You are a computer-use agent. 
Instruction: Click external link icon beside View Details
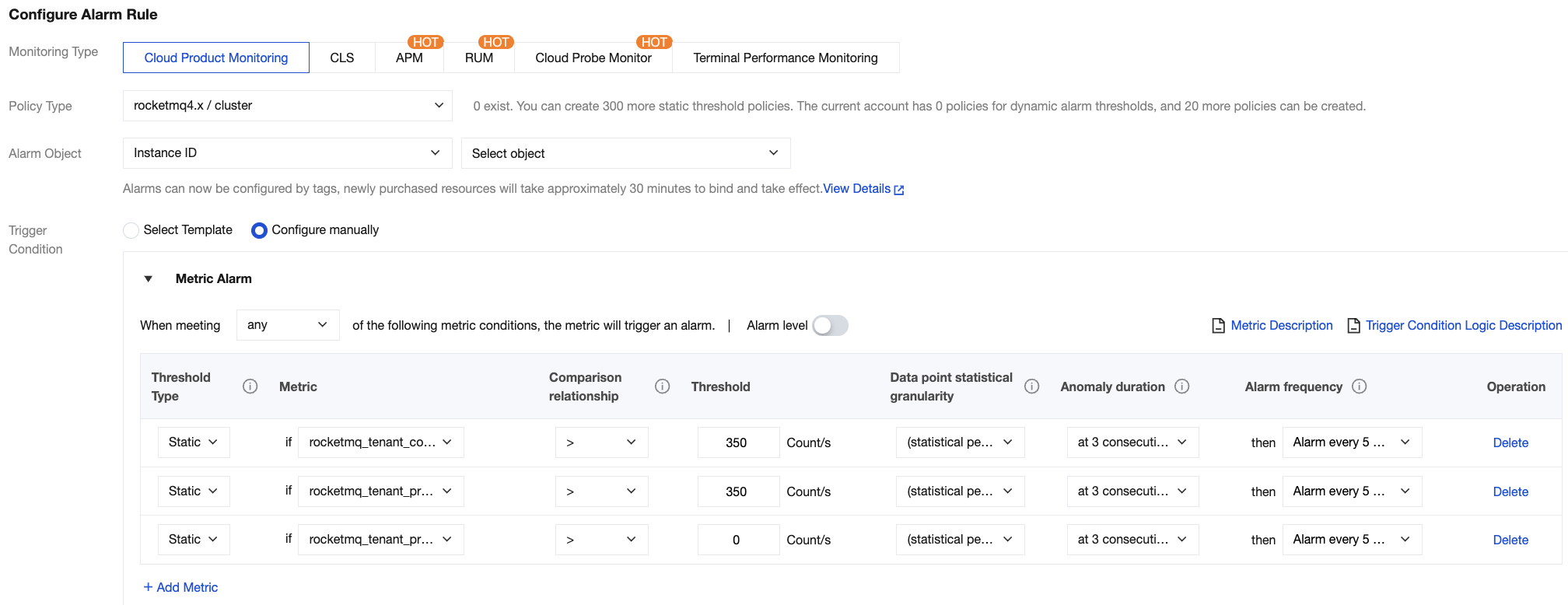[899, 190]
